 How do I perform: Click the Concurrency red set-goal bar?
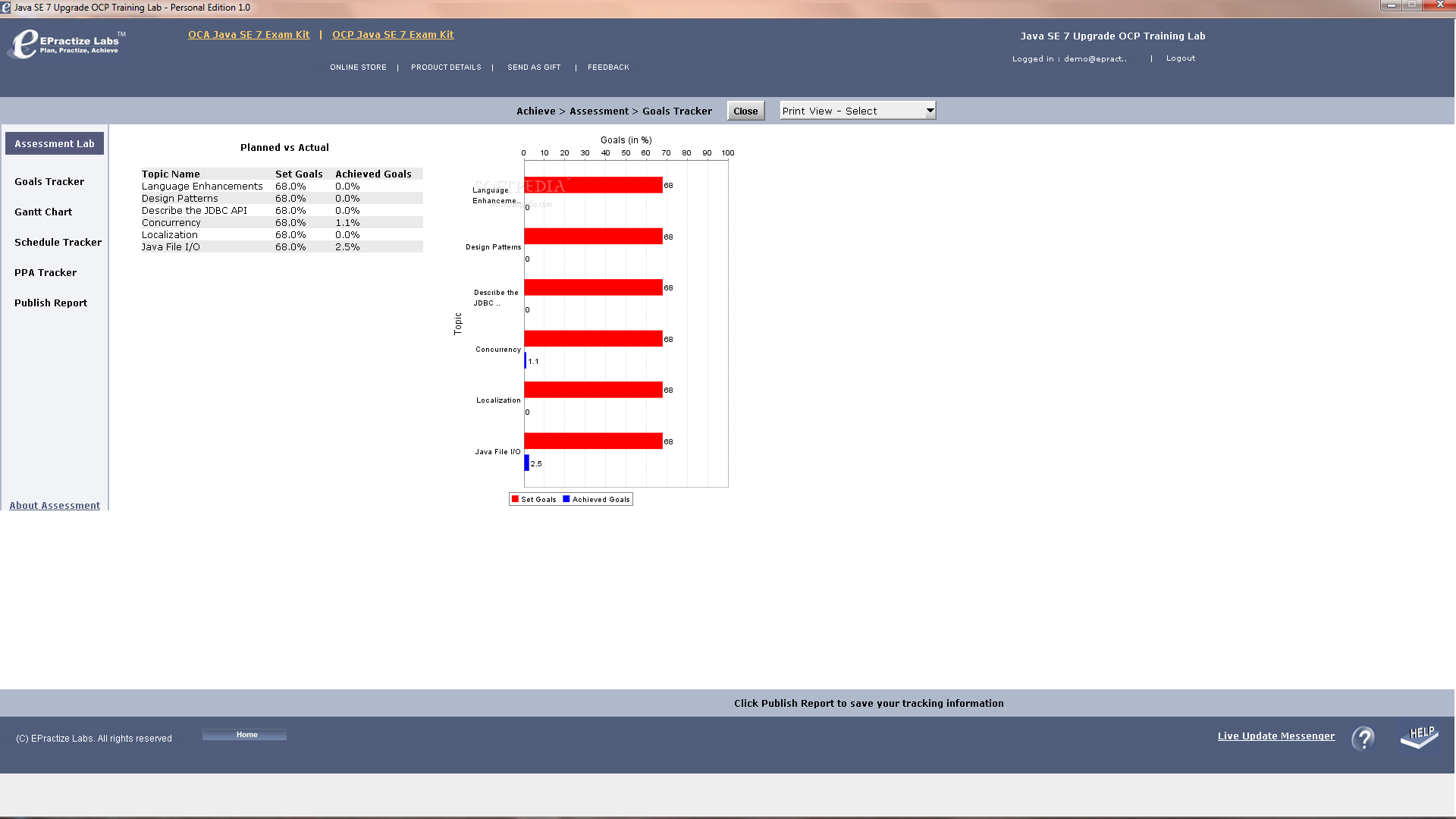tap(593, 338)
